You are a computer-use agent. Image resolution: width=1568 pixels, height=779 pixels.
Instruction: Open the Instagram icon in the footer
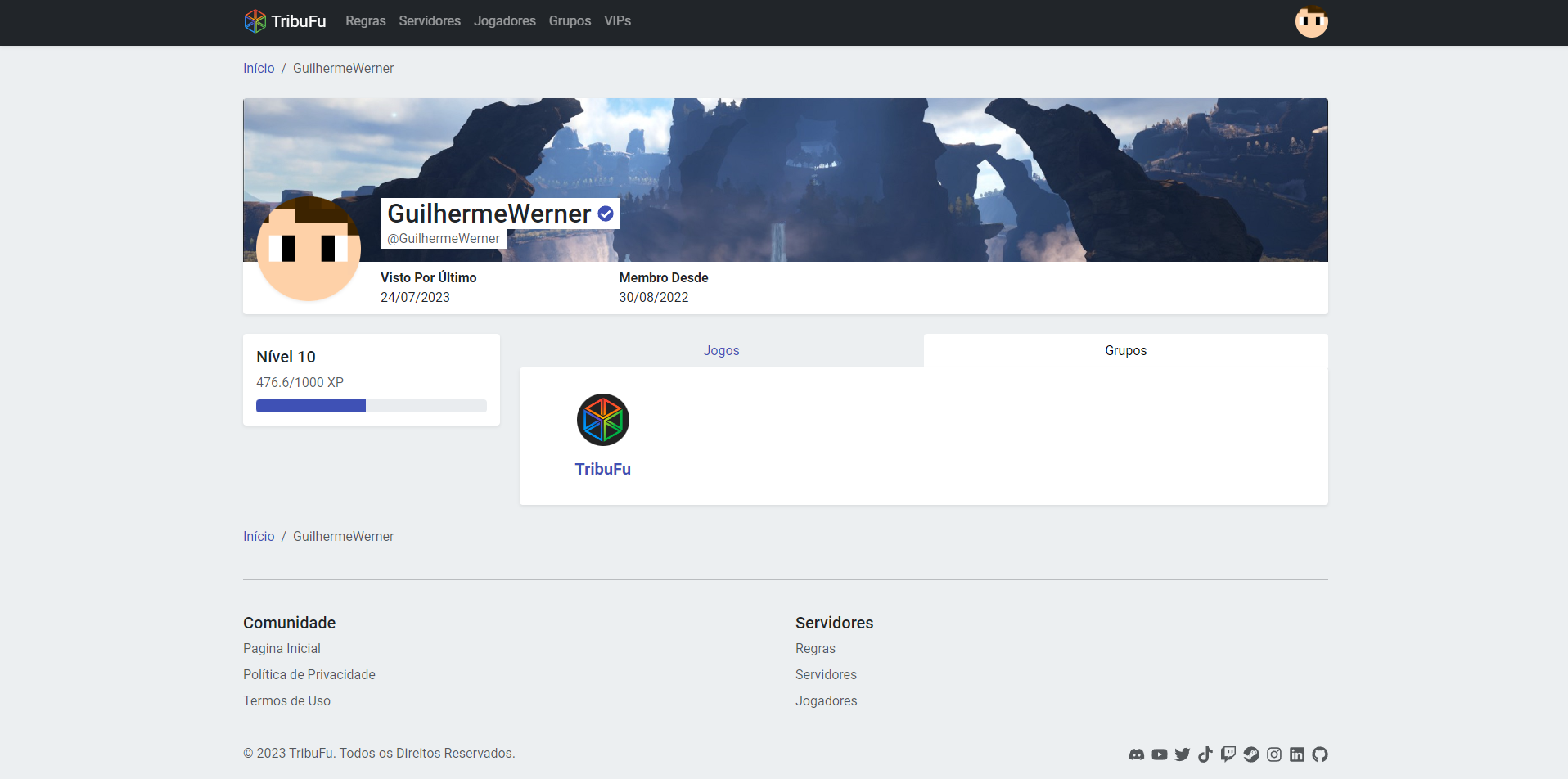[x=1274, y=754]
